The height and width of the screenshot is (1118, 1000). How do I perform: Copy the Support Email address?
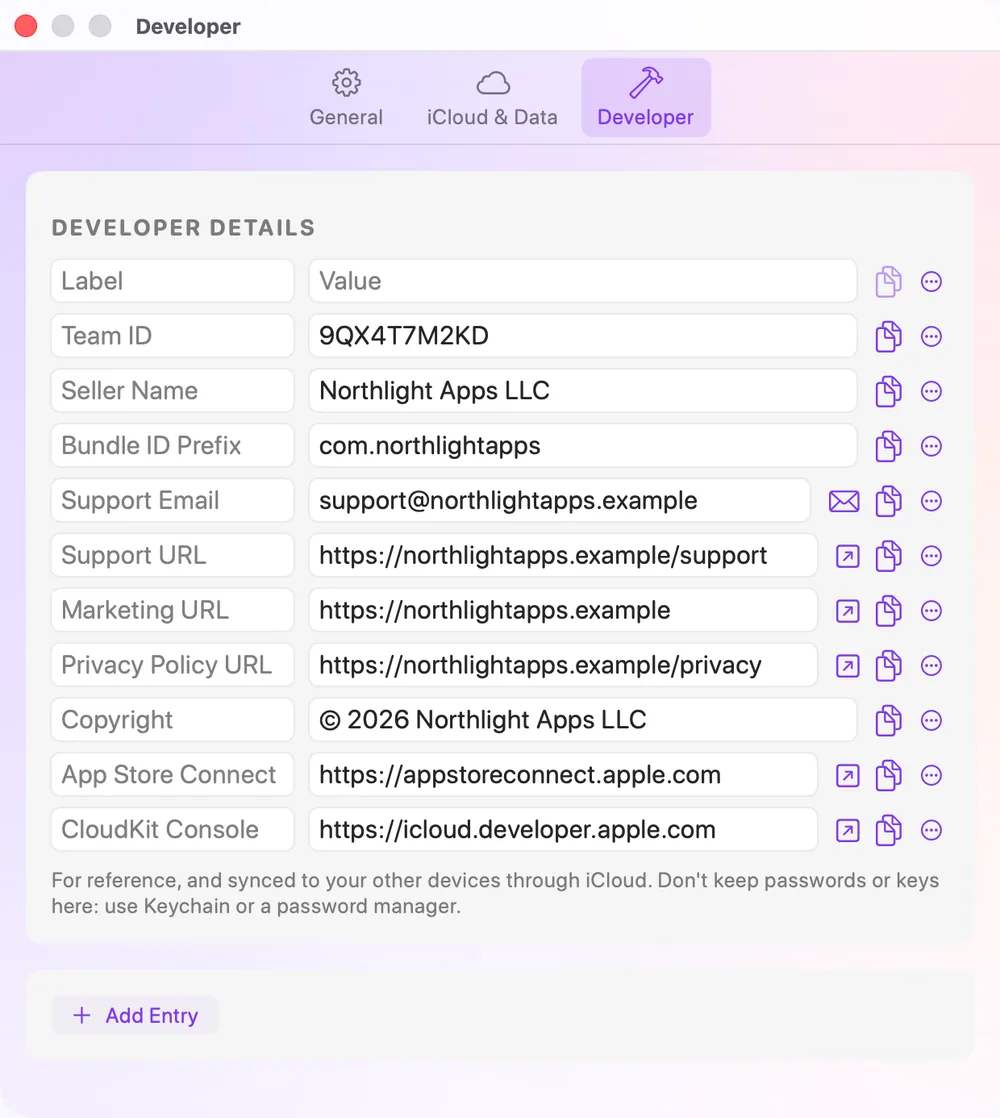tap(888, 501)
